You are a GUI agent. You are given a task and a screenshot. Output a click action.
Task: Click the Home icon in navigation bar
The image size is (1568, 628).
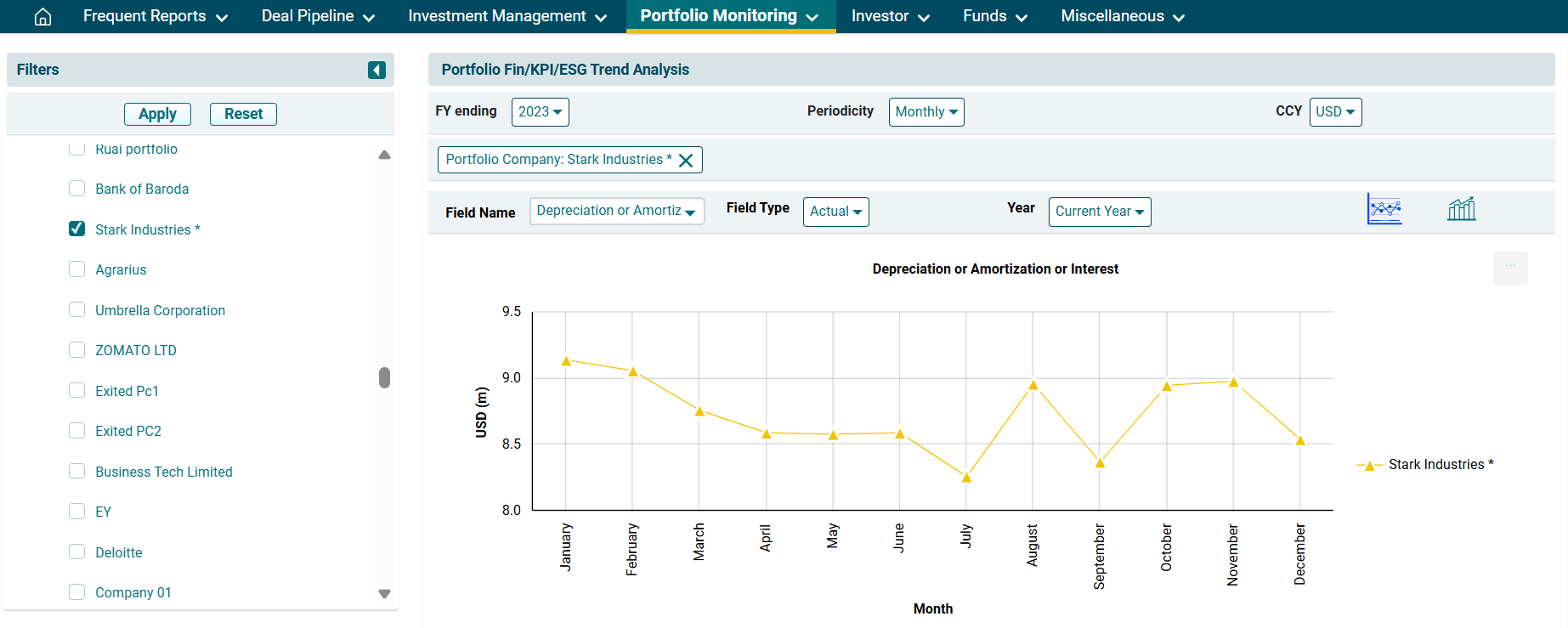tap(42, 17)
